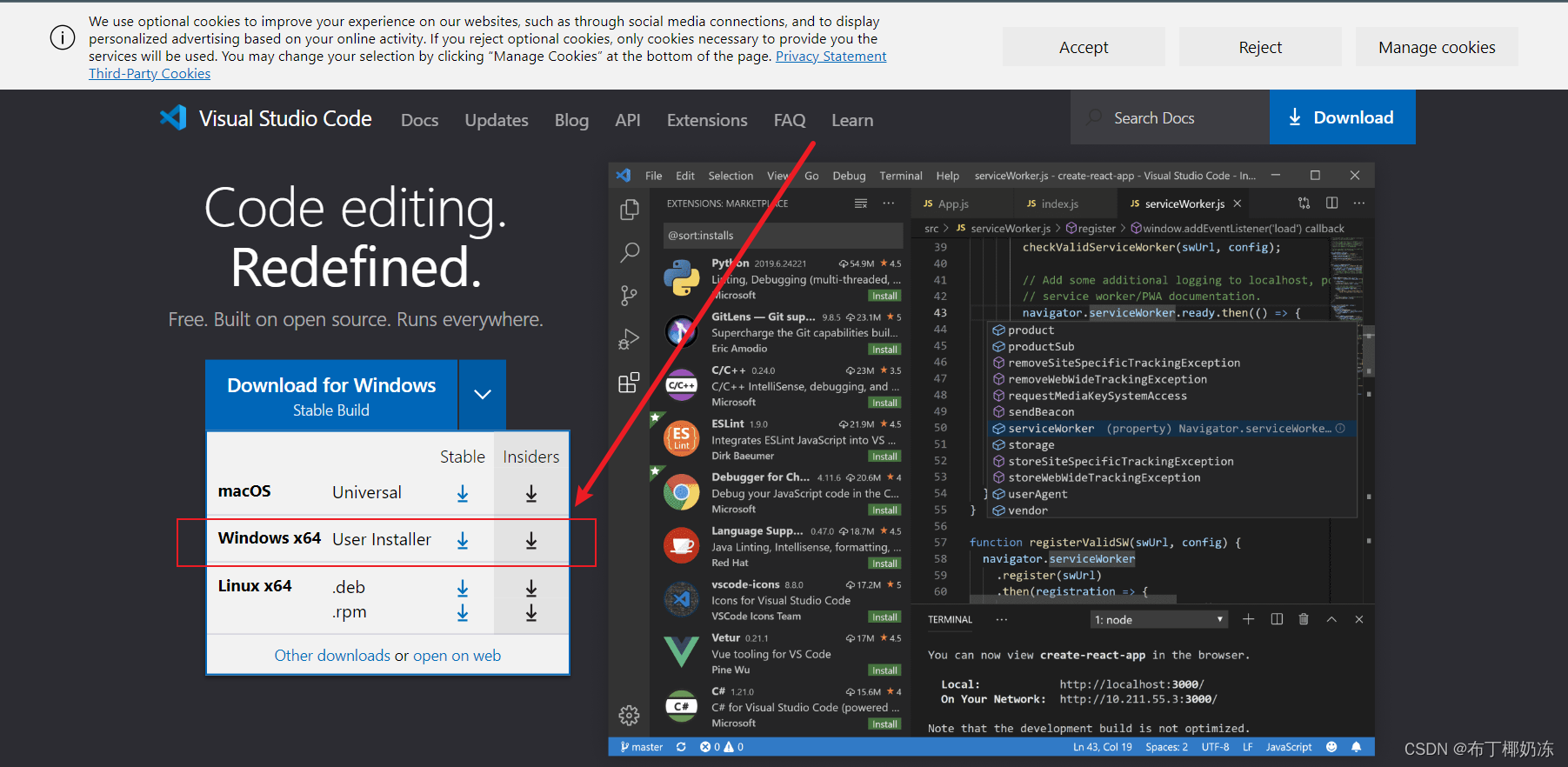Viewport: 1568px width, 767px height.
Task: Click the split terminal icon
Action: 1277,619
